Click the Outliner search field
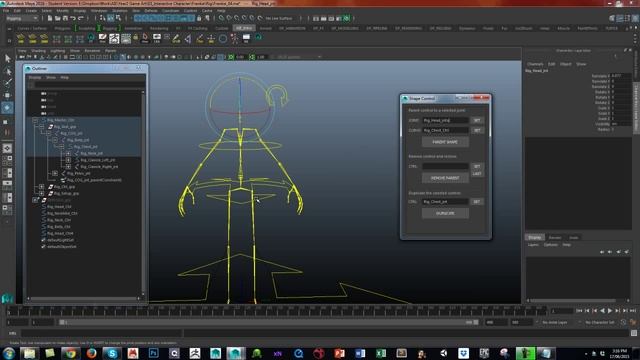 click(x=89, y=85)
